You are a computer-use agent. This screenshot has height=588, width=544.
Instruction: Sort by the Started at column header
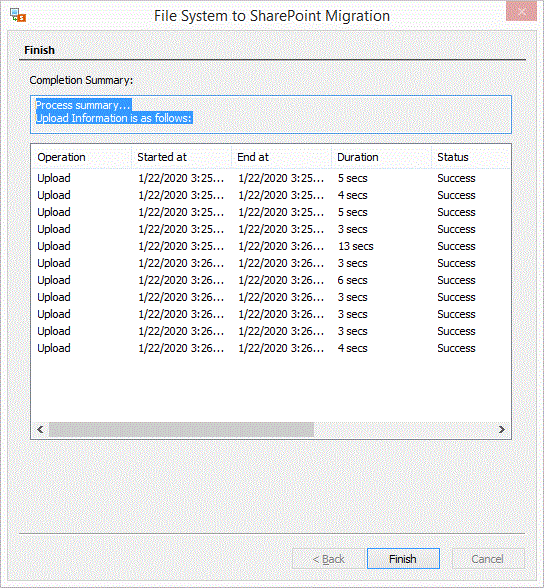pos(181,157)
